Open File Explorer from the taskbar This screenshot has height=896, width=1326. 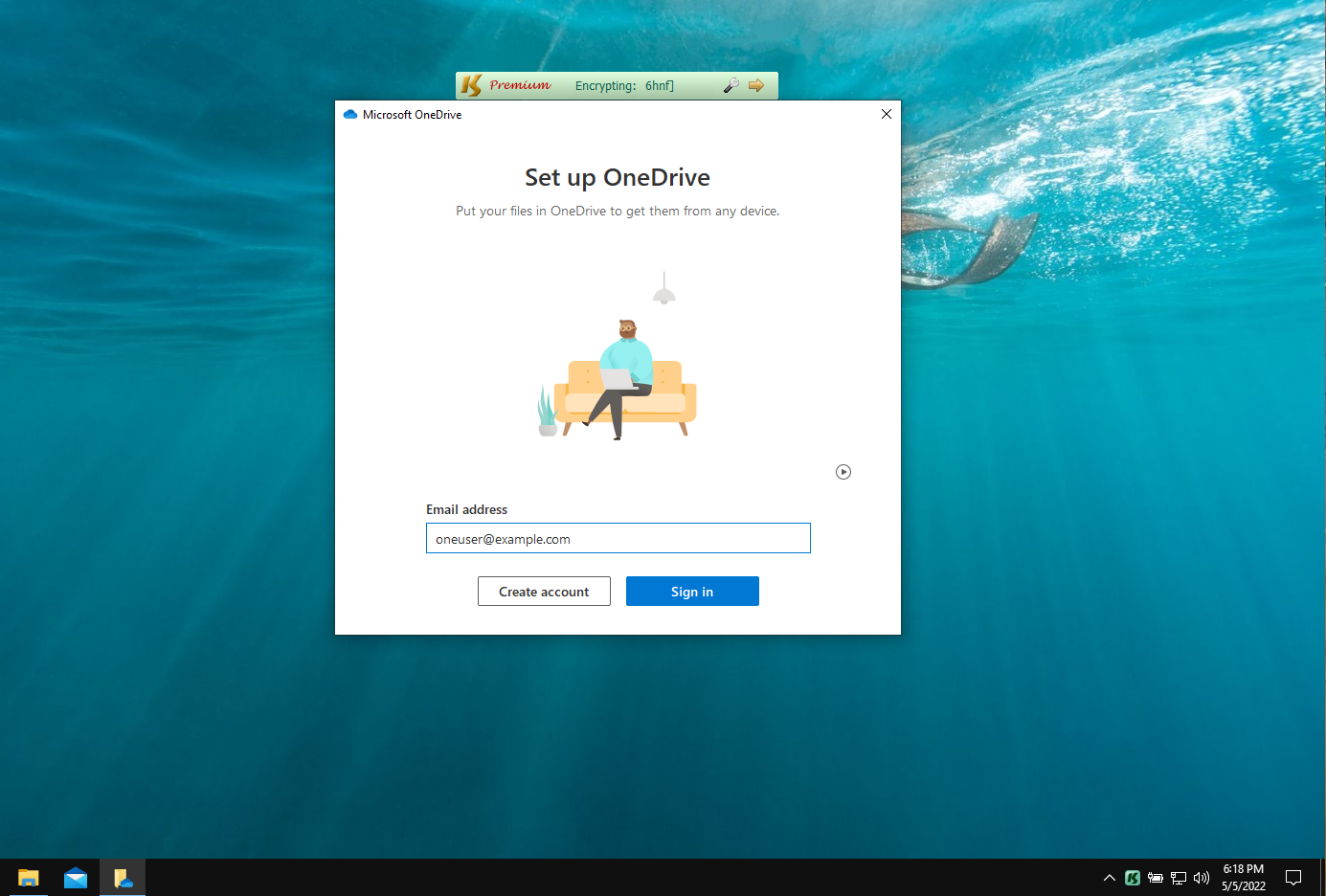pos(28,878)
